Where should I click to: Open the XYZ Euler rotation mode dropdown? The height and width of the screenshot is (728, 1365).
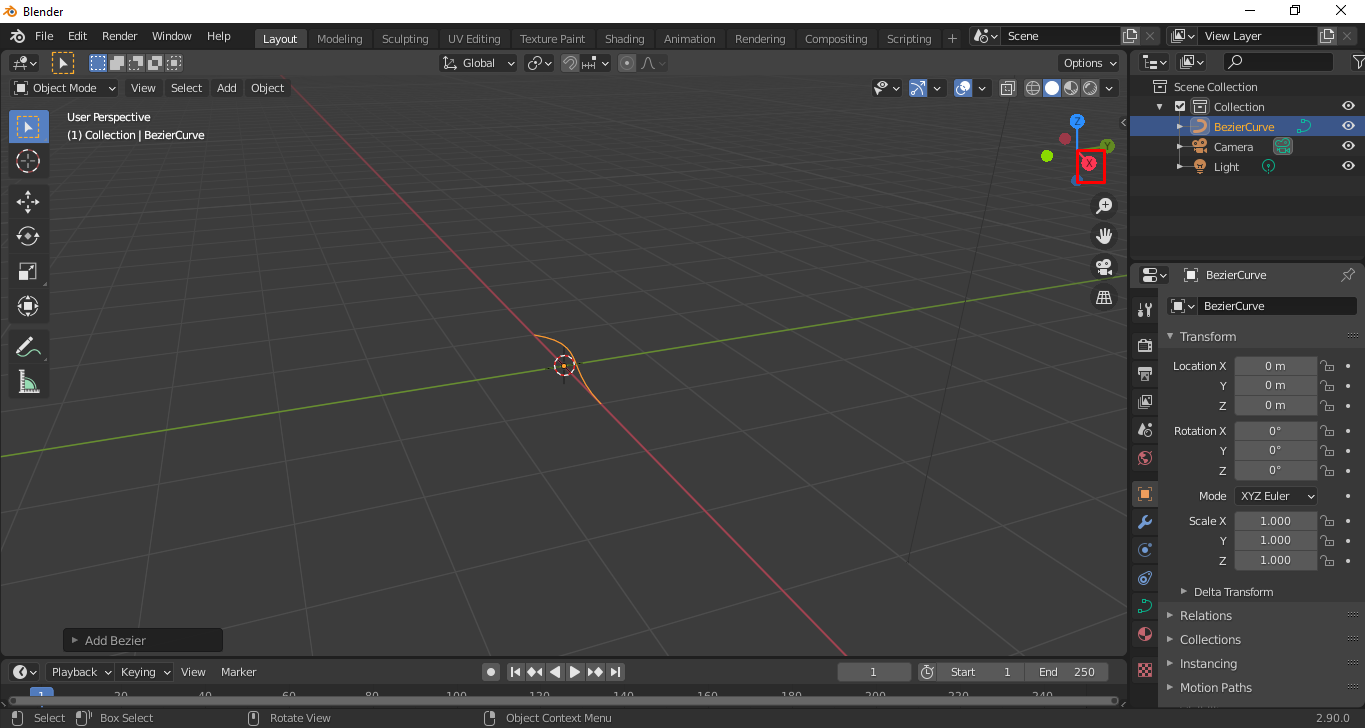[1275, 495]
